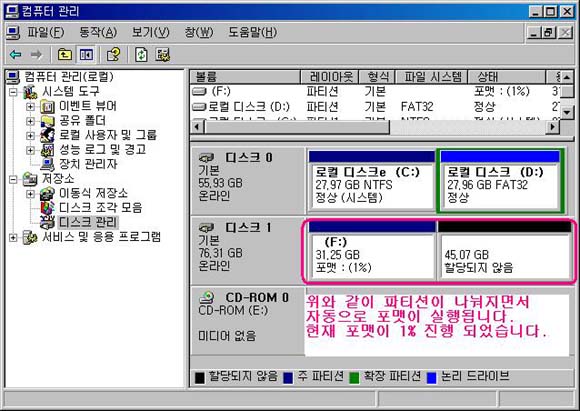The width and height of the screenshot is (580, 411).
Task: Click the Back arrow toolbar icon
Action: point(15,55)
